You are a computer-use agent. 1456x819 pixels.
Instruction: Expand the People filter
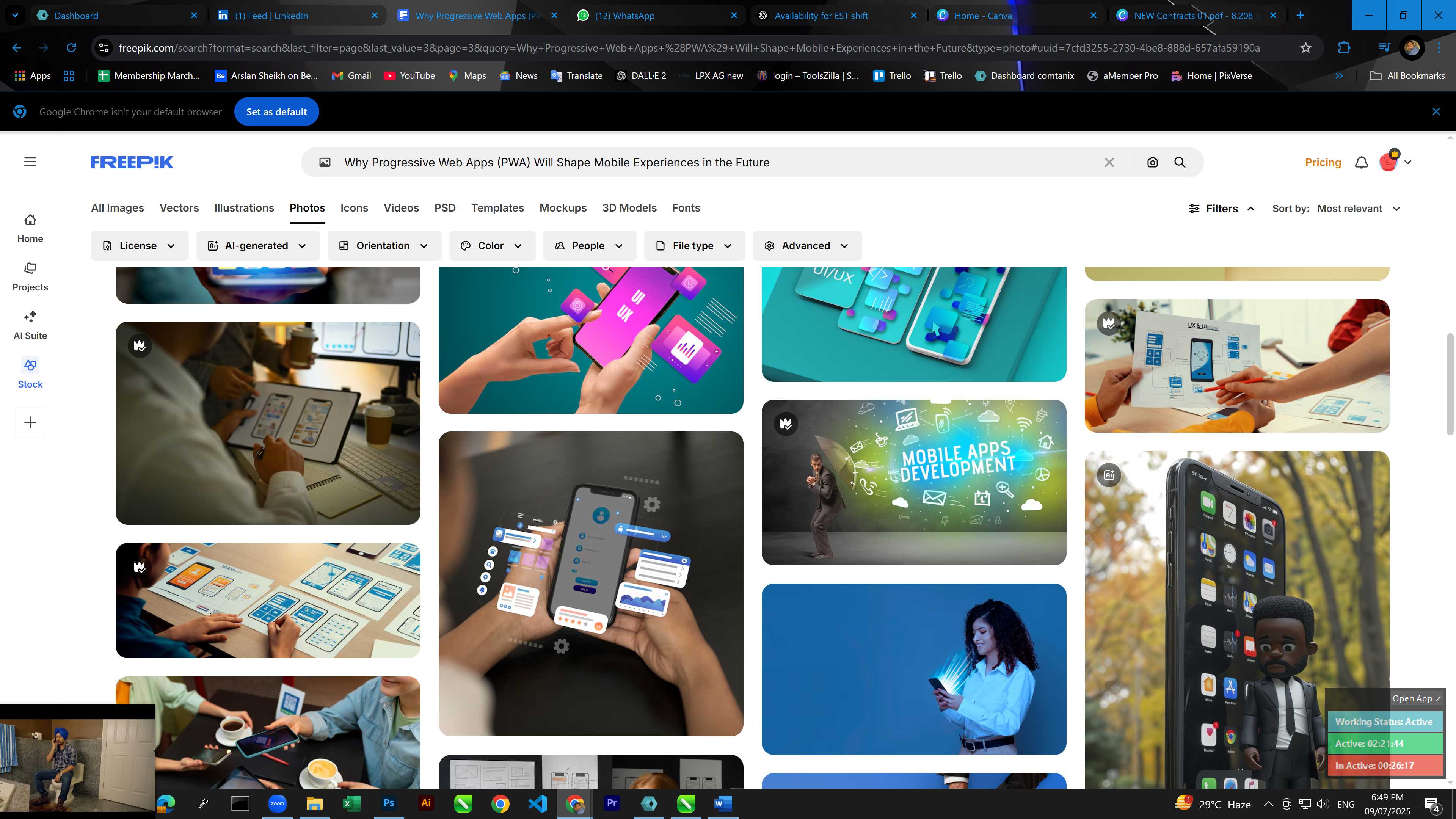tap(590, 246)
